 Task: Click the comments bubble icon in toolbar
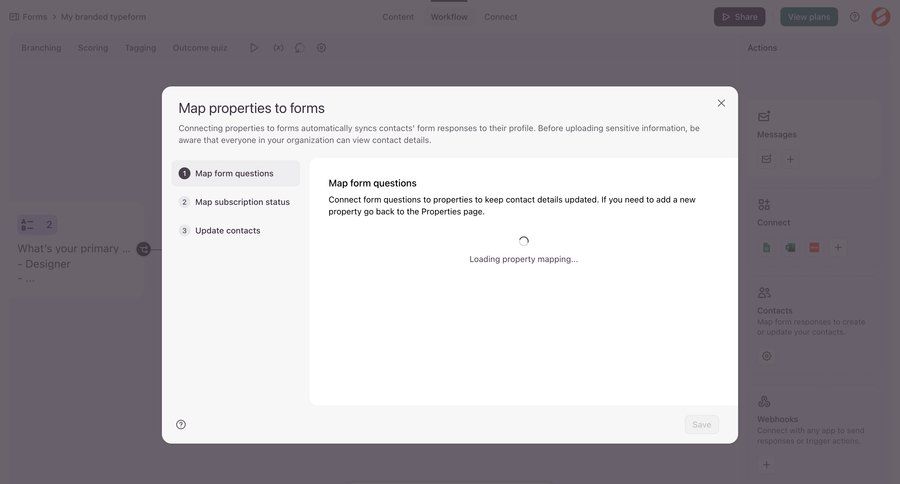(x=300, y=48)
